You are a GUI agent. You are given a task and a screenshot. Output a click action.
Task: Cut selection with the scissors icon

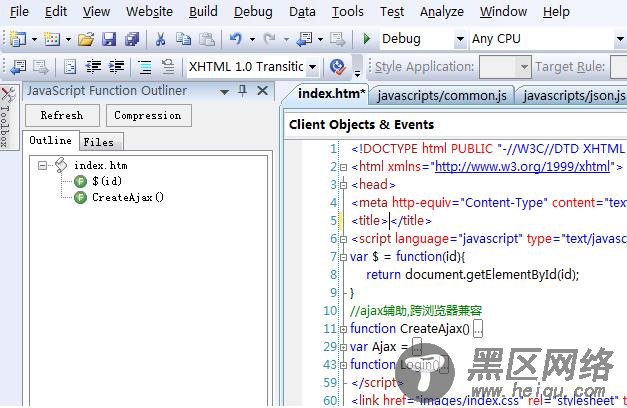(x=160, y=39)
